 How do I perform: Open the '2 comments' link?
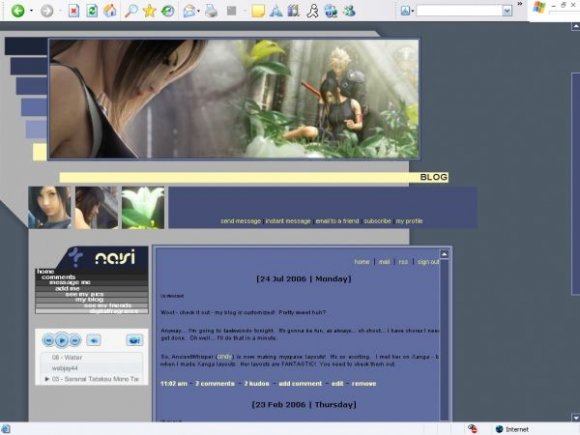coord(215,384)
